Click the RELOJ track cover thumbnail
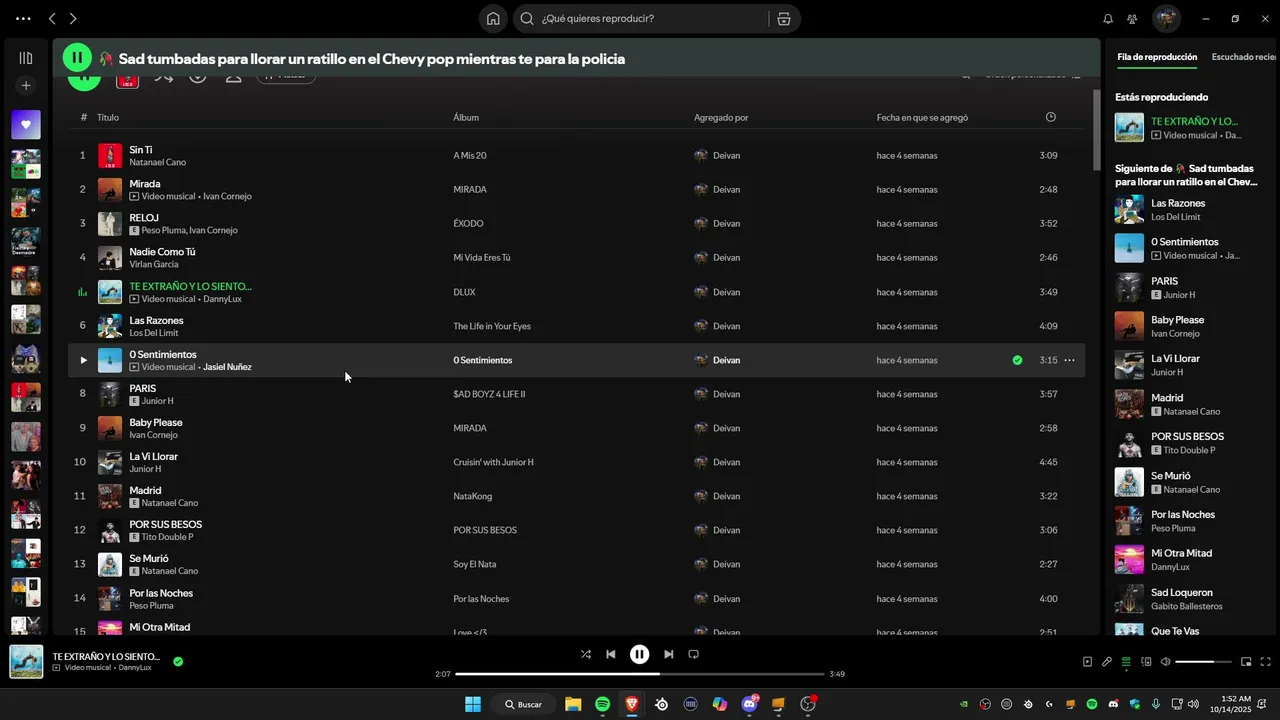 [x=110, y=224]
